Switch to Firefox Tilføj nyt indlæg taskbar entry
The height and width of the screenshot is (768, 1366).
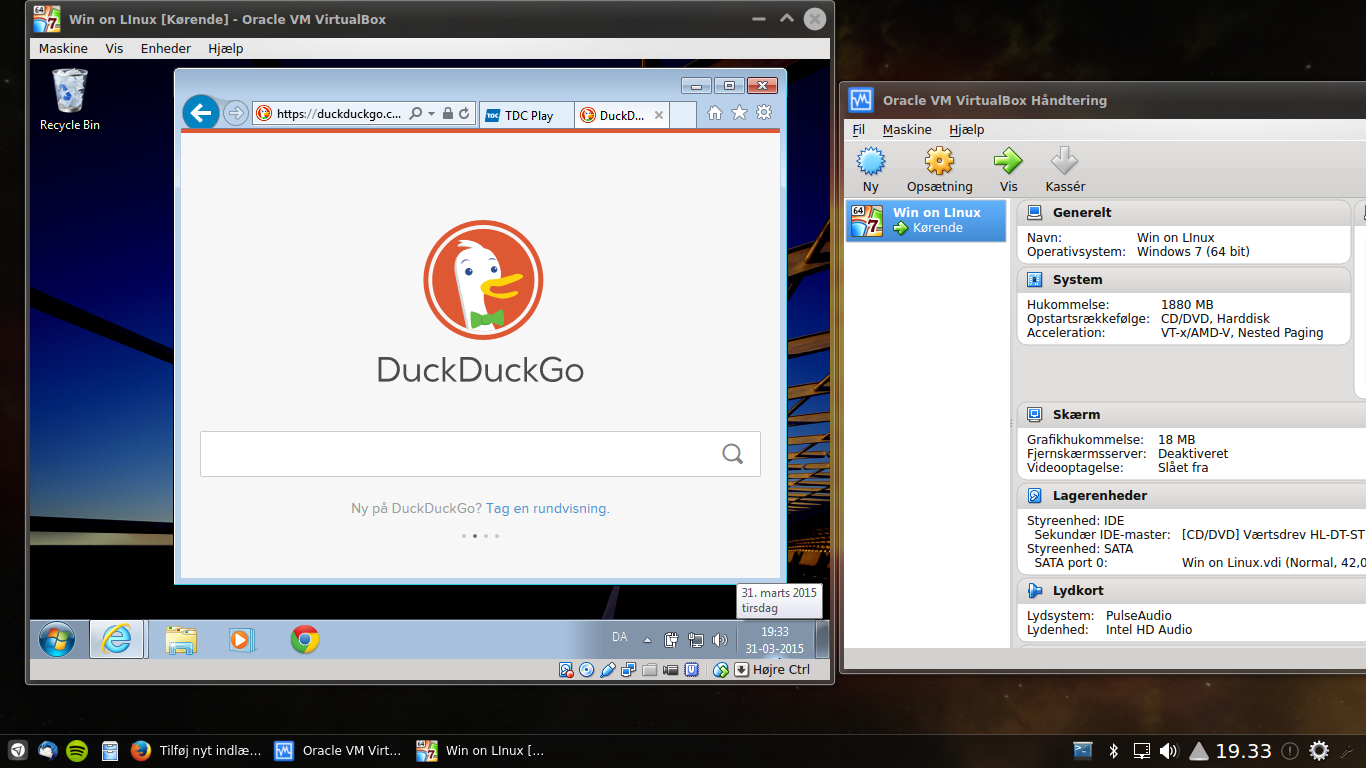[197, 750]
